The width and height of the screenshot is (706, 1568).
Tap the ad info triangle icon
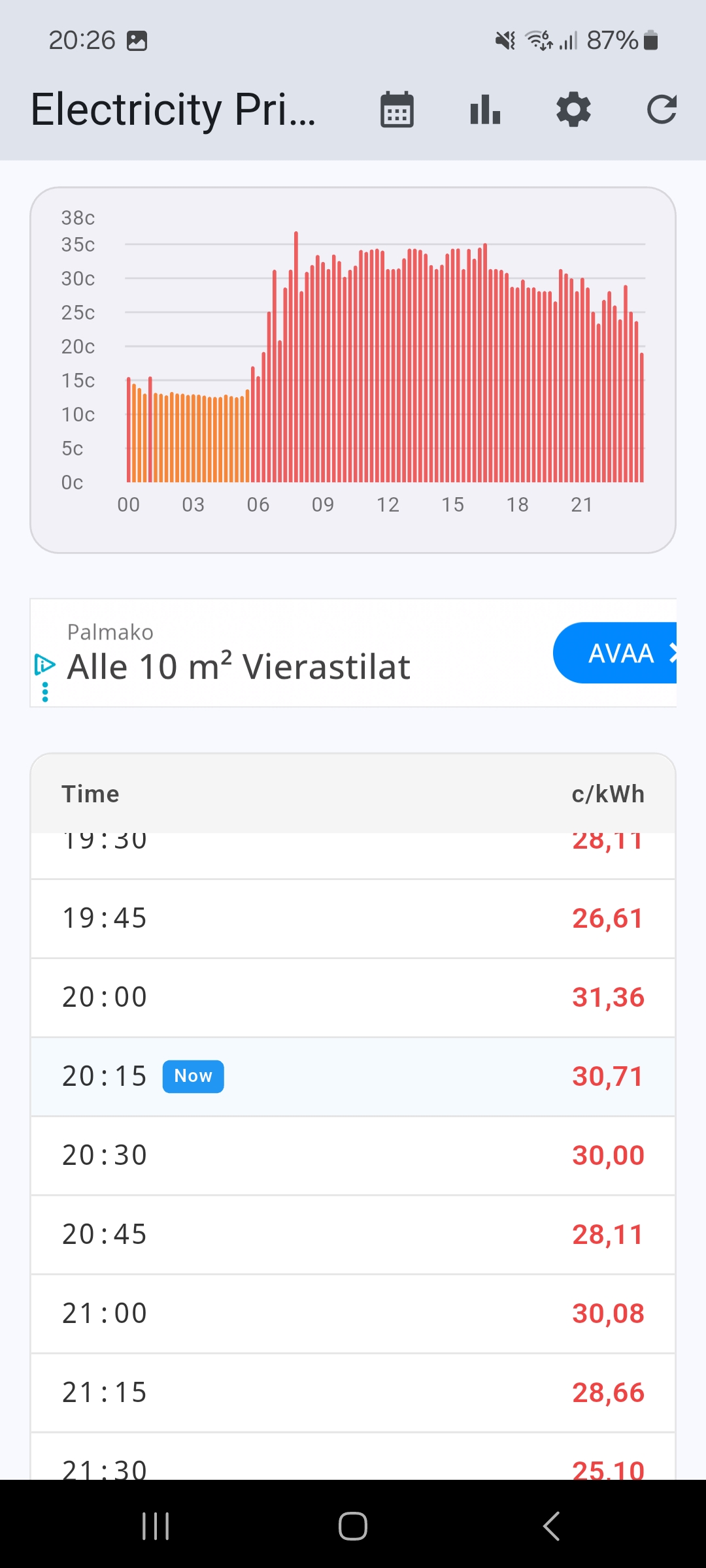pyautogui.click(x=44, y=665)
